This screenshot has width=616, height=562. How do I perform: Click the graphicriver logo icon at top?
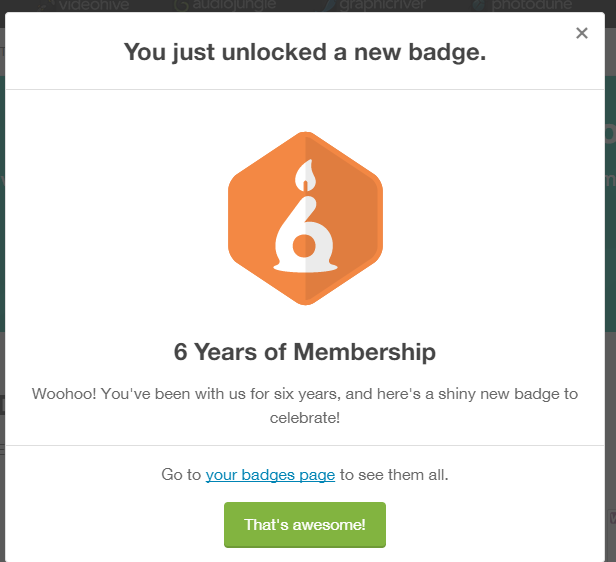point(329,5)
